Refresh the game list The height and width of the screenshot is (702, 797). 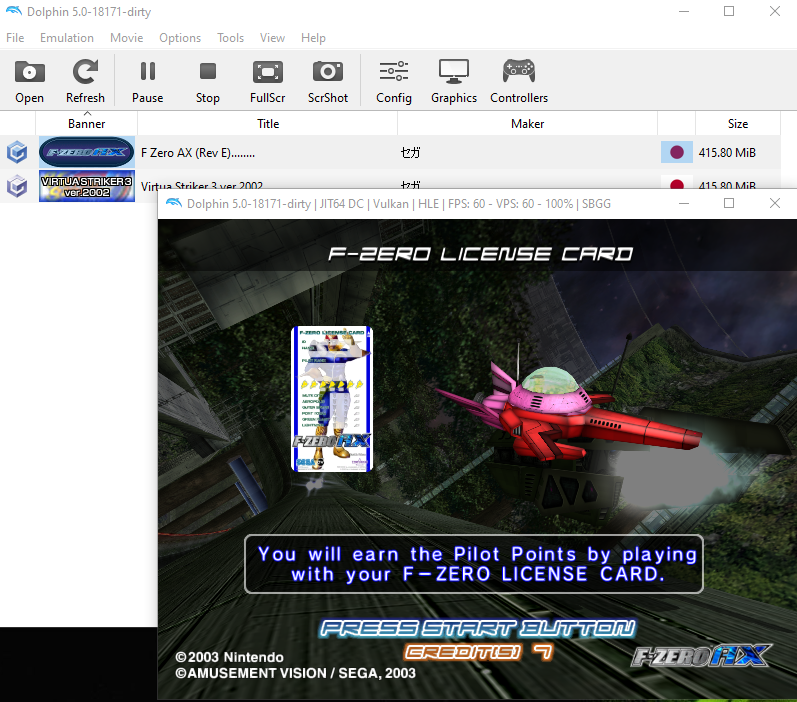pos(85,81)
